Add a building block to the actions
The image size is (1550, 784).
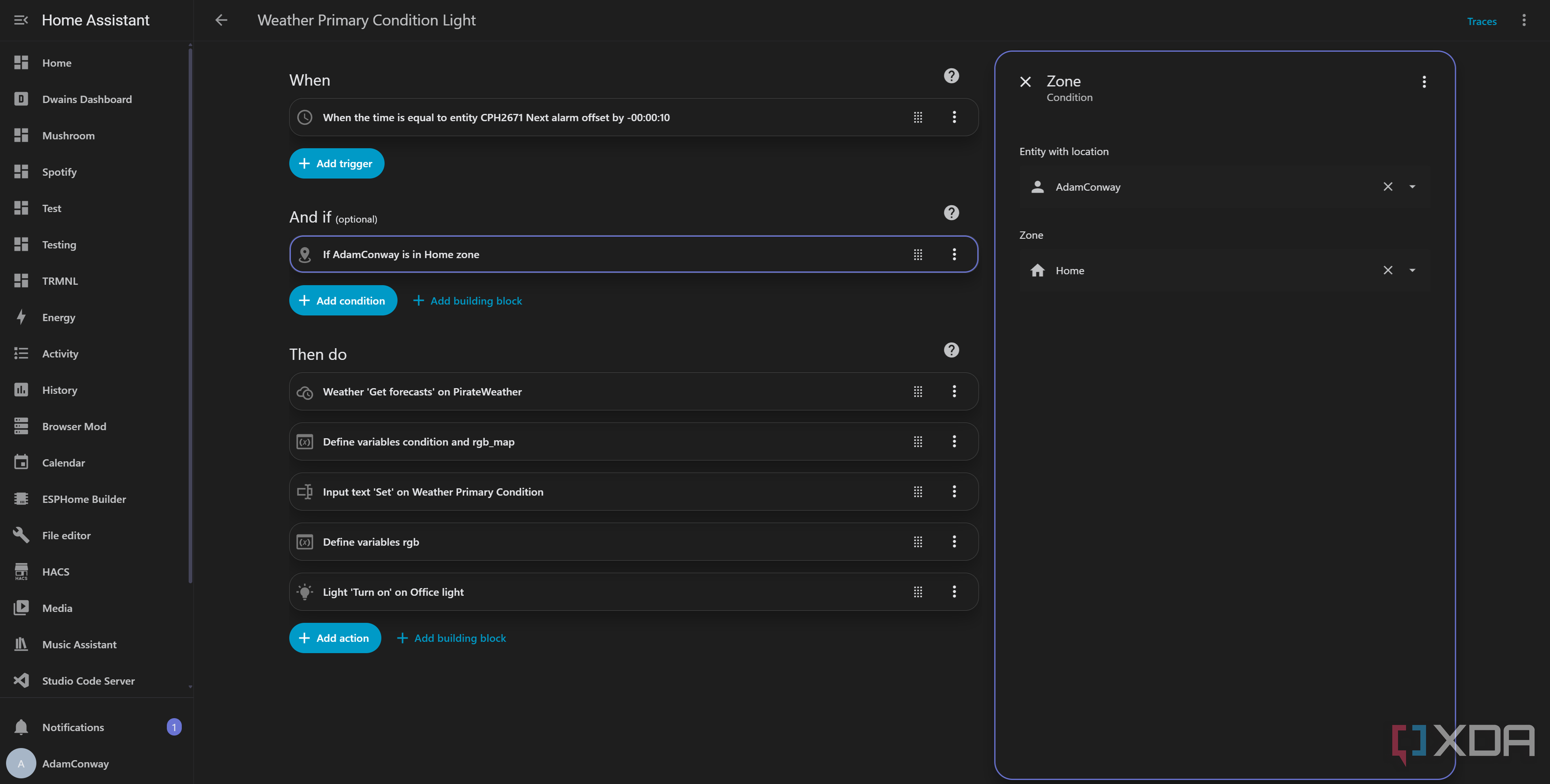click(451, 638)
